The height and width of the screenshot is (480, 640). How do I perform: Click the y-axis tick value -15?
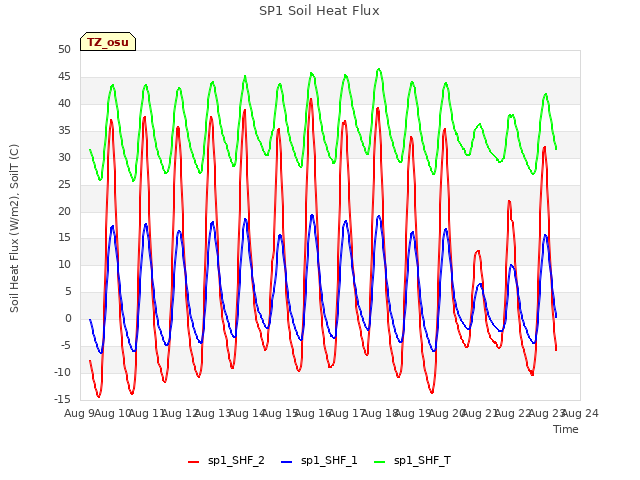(62, 399)
